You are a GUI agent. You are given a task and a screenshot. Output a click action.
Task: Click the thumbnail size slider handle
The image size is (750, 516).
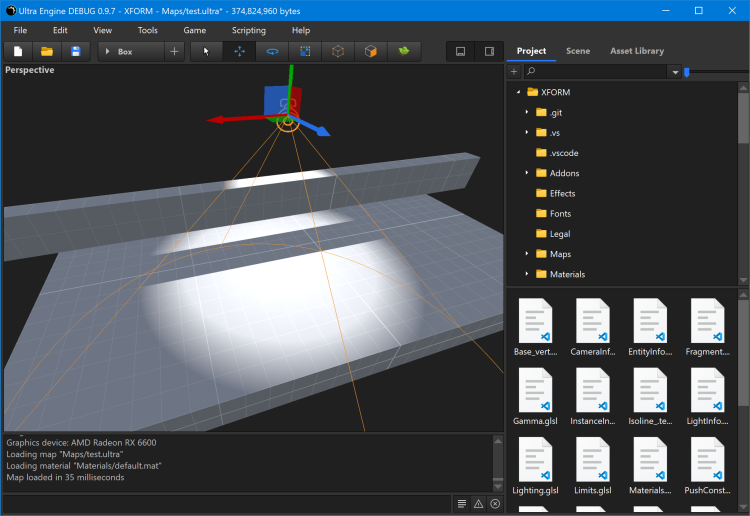[686, 72]
